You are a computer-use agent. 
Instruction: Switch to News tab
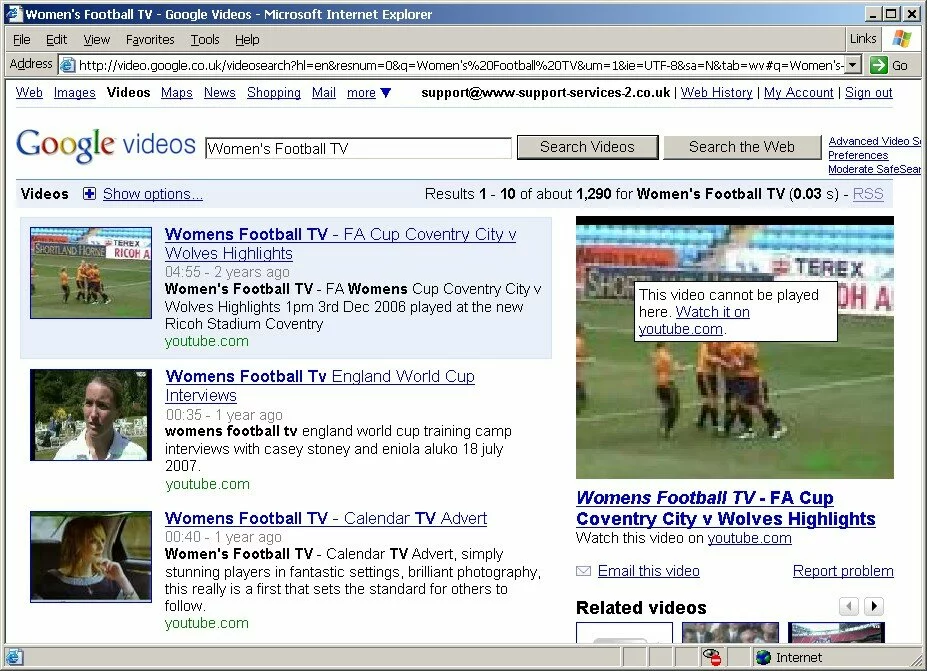coord(219,93)
